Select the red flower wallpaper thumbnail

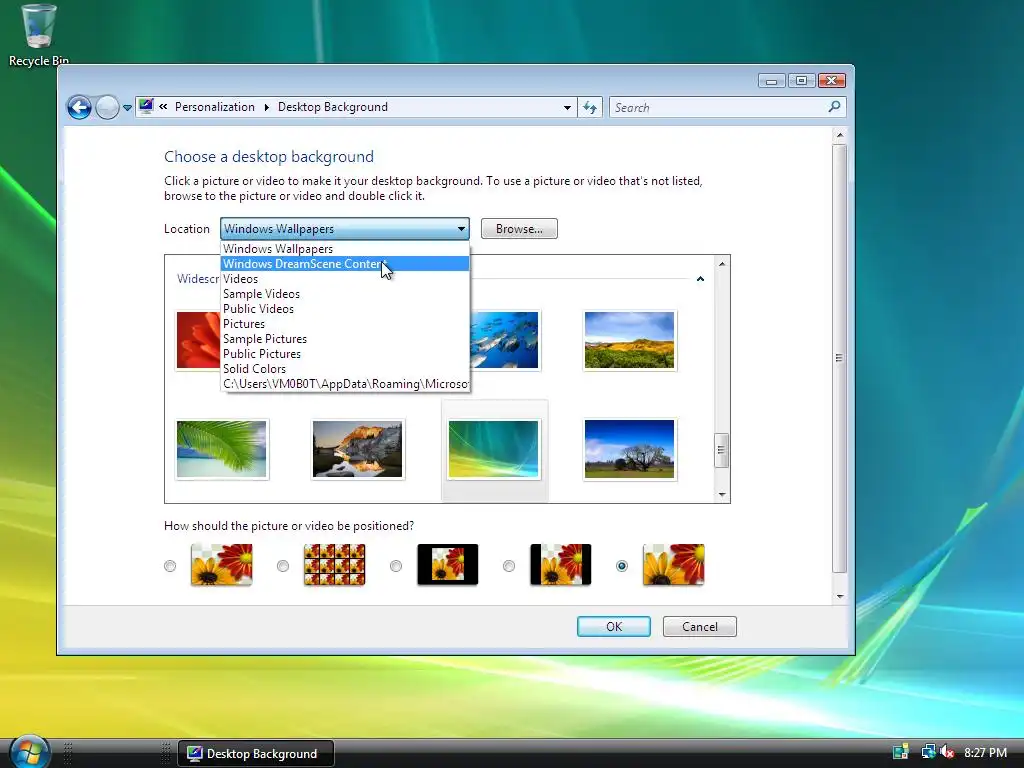coord(199,340)
